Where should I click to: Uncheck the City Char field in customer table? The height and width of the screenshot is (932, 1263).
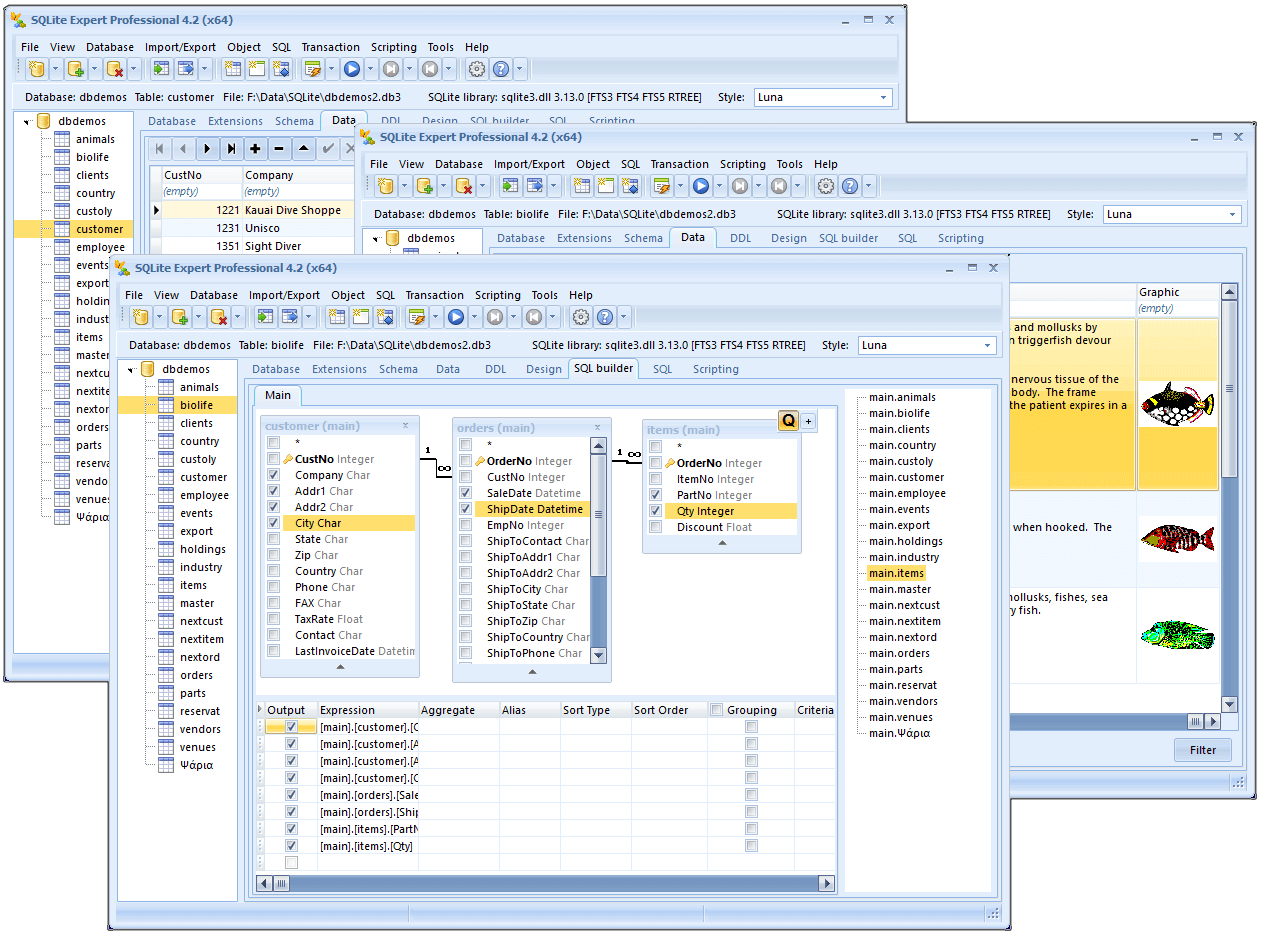(x=273, y=522)
